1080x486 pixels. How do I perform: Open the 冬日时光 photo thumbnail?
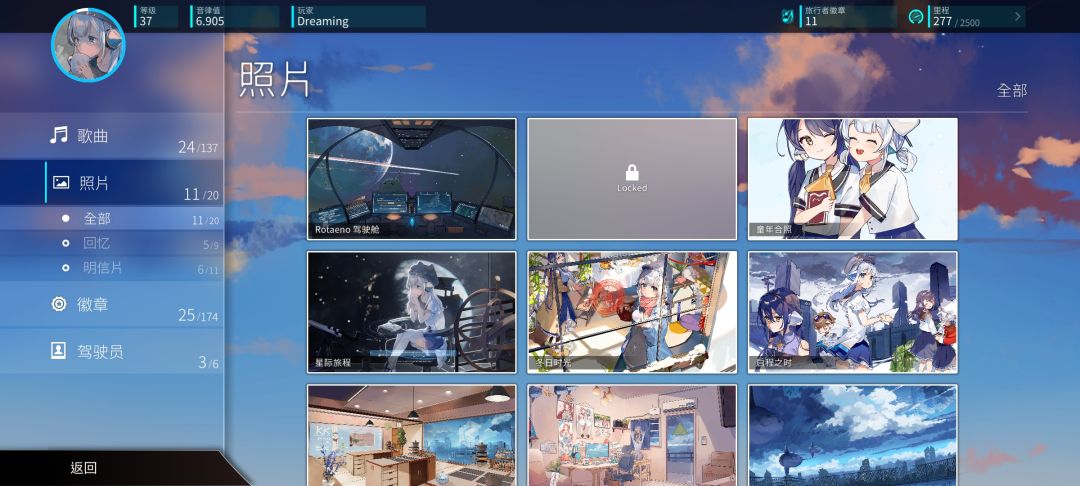(632, 312)
